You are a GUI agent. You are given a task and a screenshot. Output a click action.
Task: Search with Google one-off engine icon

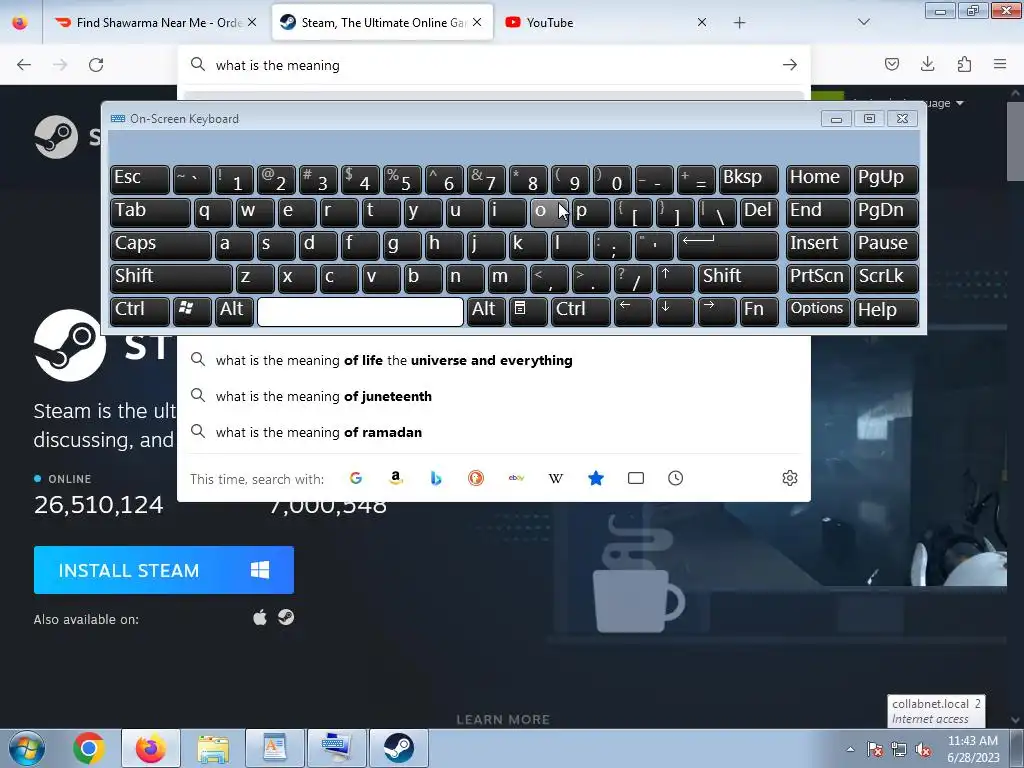click(x=356, y=478)
